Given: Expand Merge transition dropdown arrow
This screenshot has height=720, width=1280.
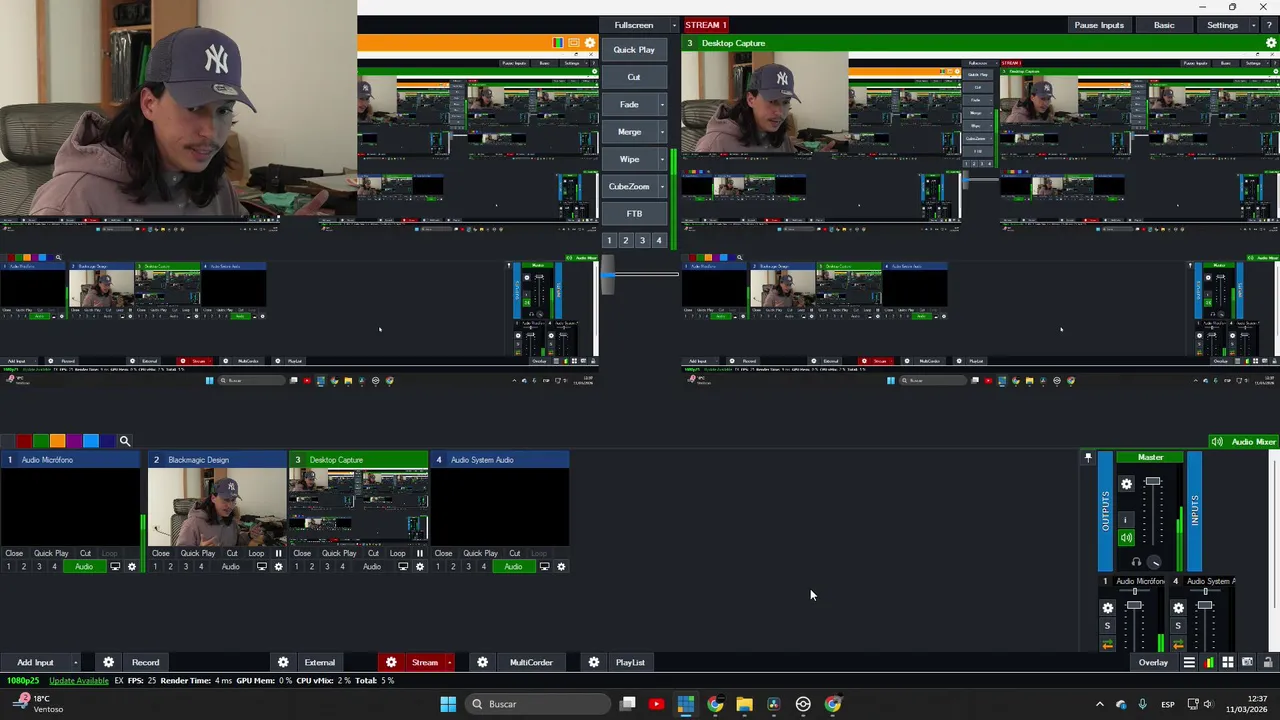Looking at the screenshot, I should click(662, 132).
